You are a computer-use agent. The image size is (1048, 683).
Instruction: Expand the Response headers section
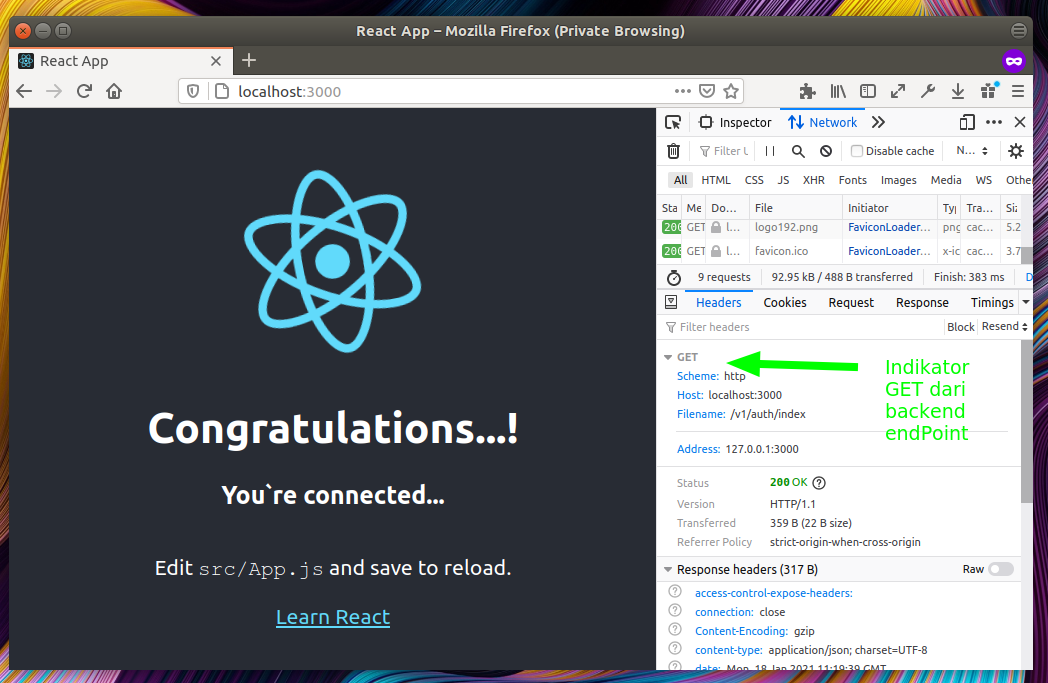(x=667, y=568)
